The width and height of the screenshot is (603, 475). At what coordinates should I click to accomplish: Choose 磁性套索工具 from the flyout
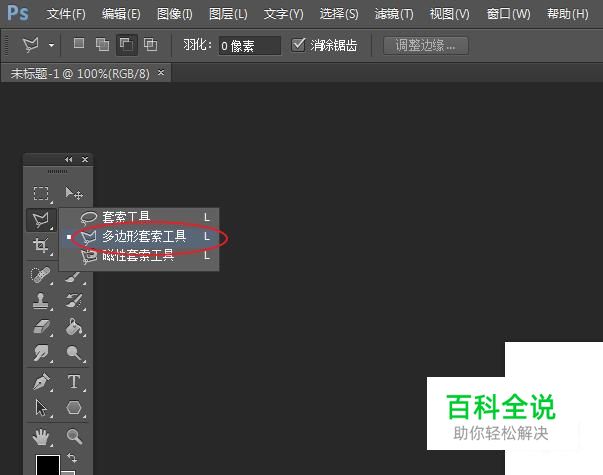pyautogui.click(x=139, y=255)
